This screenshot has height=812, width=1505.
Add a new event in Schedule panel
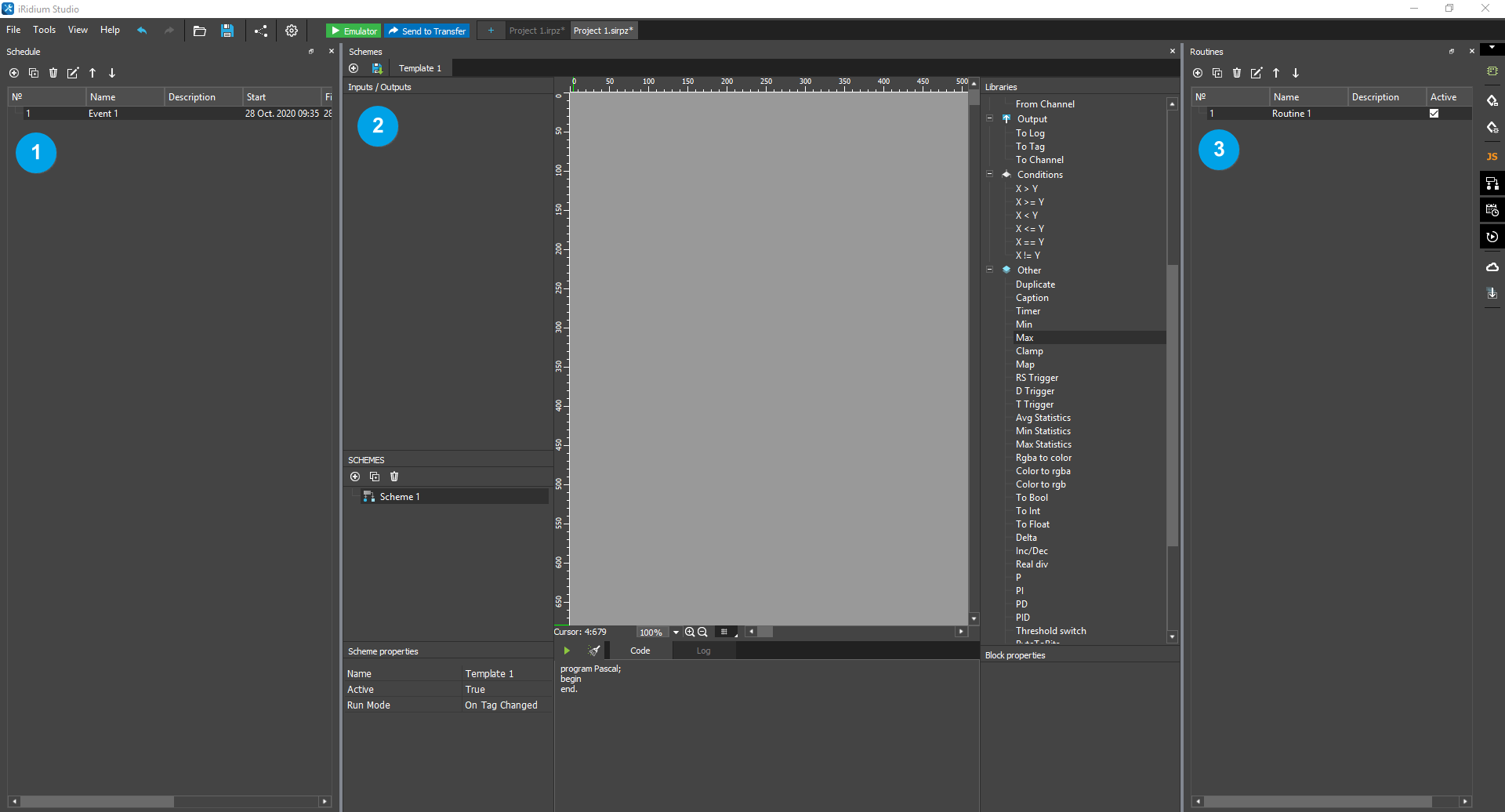[x=14, y=73]
